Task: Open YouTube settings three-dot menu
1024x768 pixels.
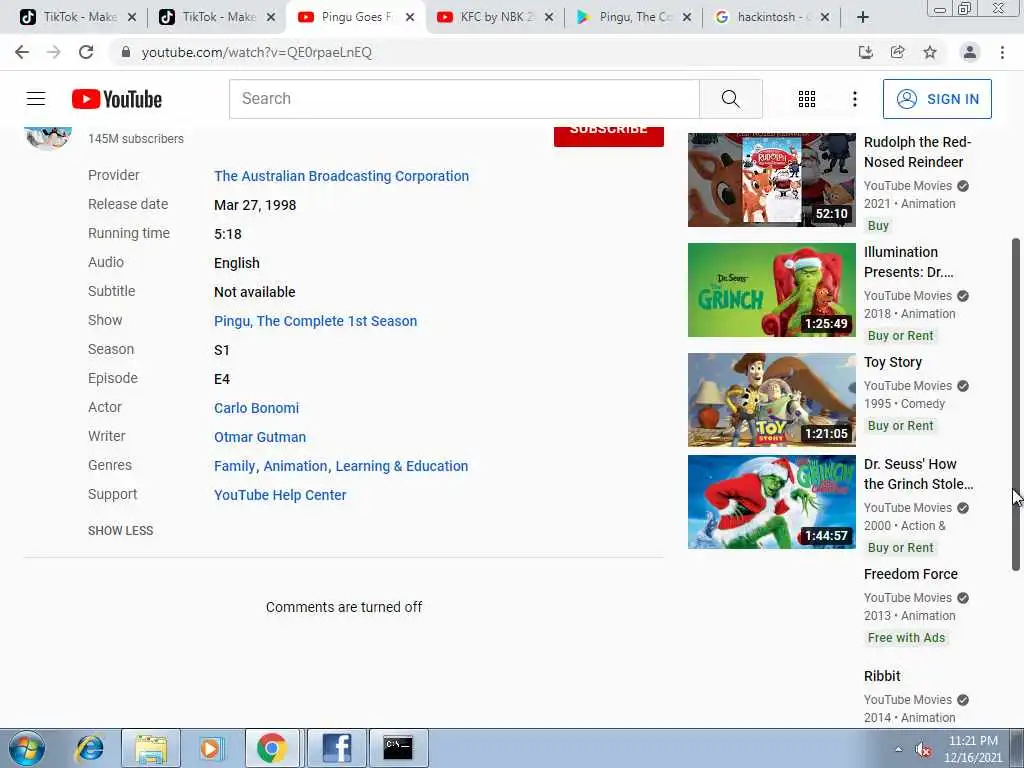Action: (x=854, y=99)
